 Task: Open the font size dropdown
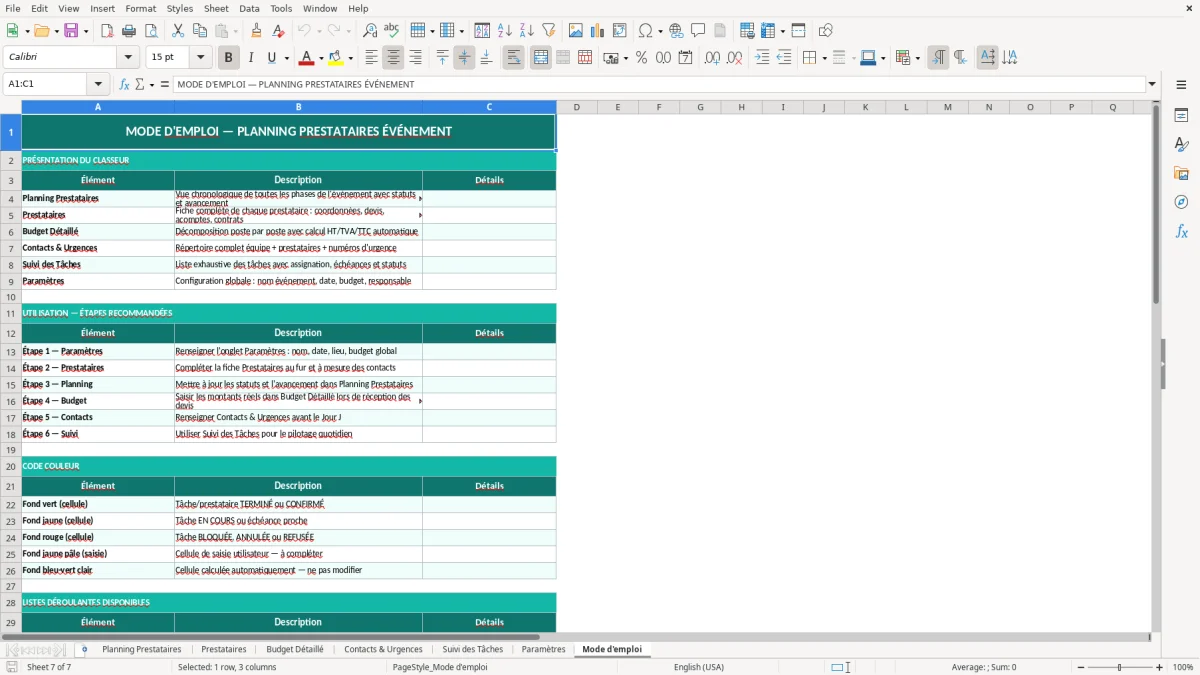point(200,57)
